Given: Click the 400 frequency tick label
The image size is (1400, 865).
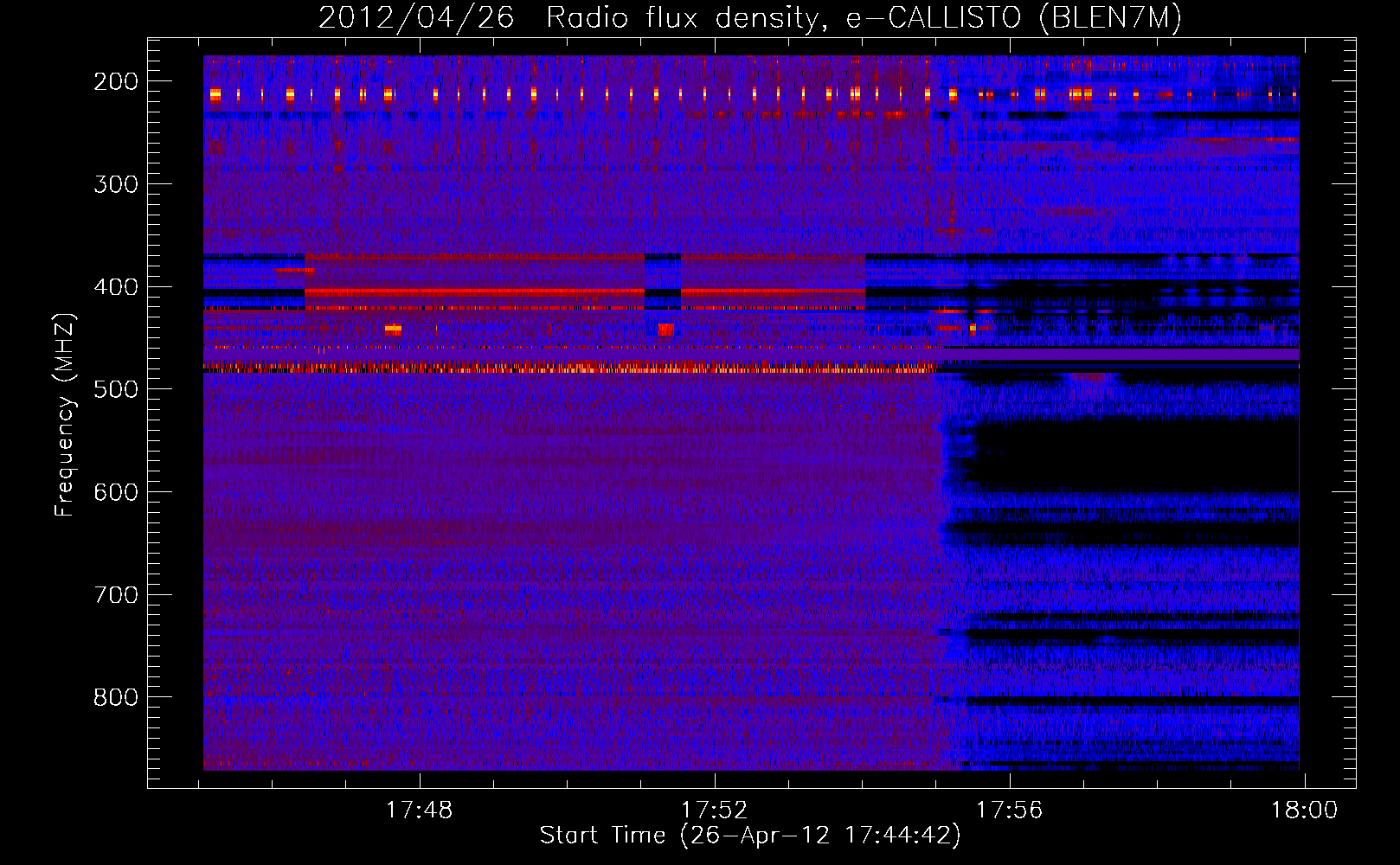Looking at the screenshot, I should click(116, 287).
